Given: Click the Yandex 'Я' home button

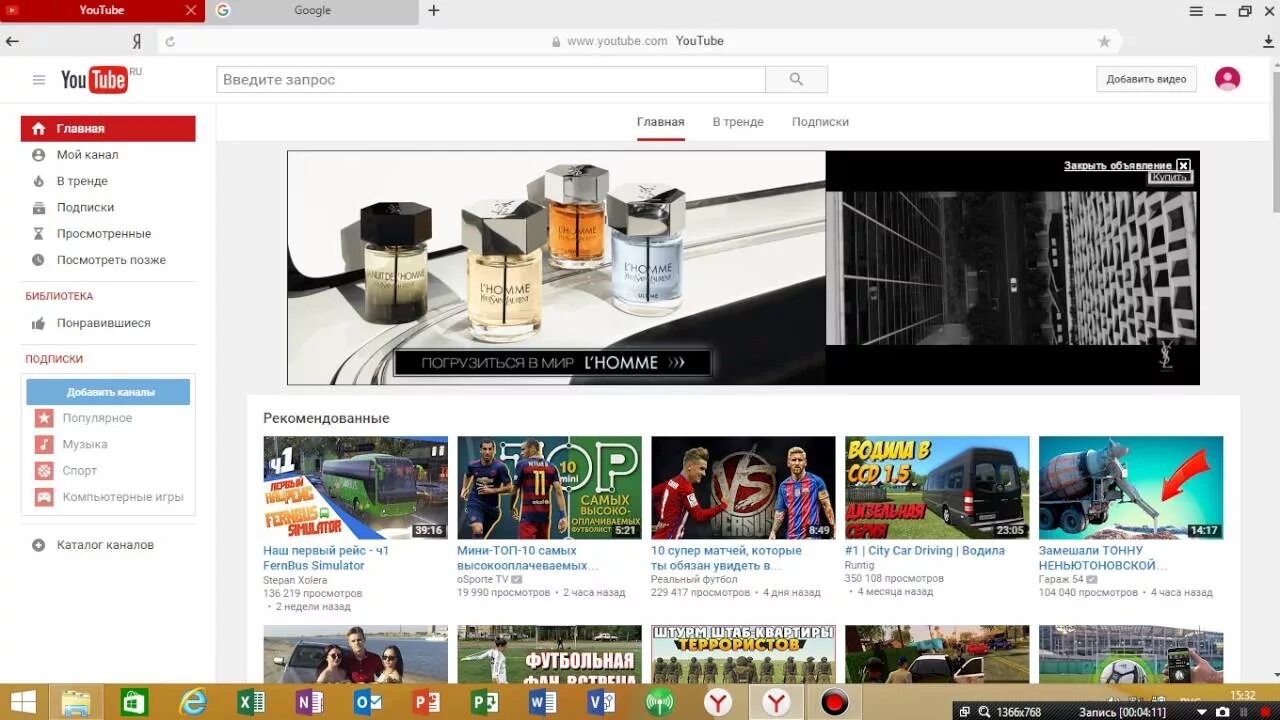Looking at the screenshot, I should pos(136,41).
